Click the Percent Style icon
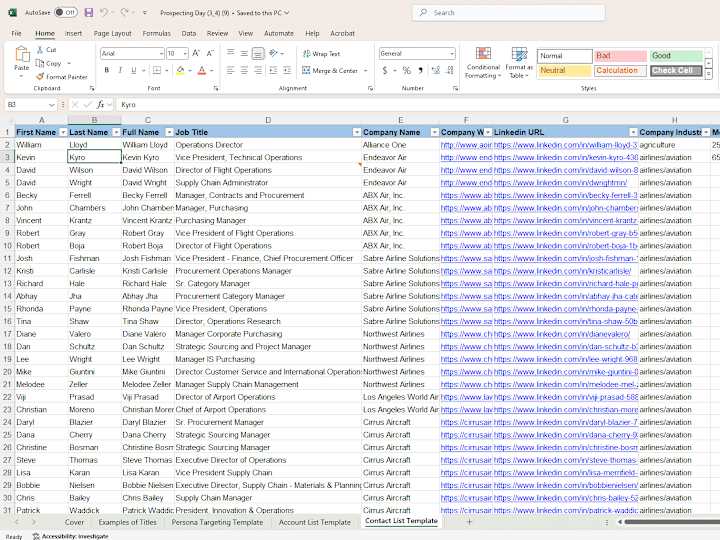This screenshot has height=540, width=720. pos(406,70)
